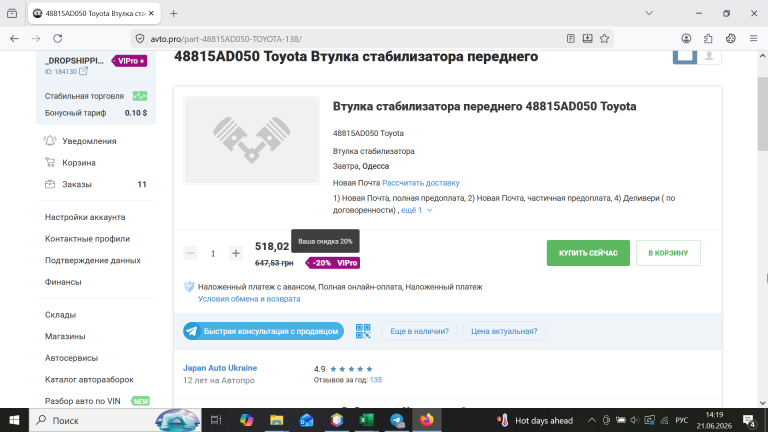Switch to Firefox on taskbar

tap(427, 420)
